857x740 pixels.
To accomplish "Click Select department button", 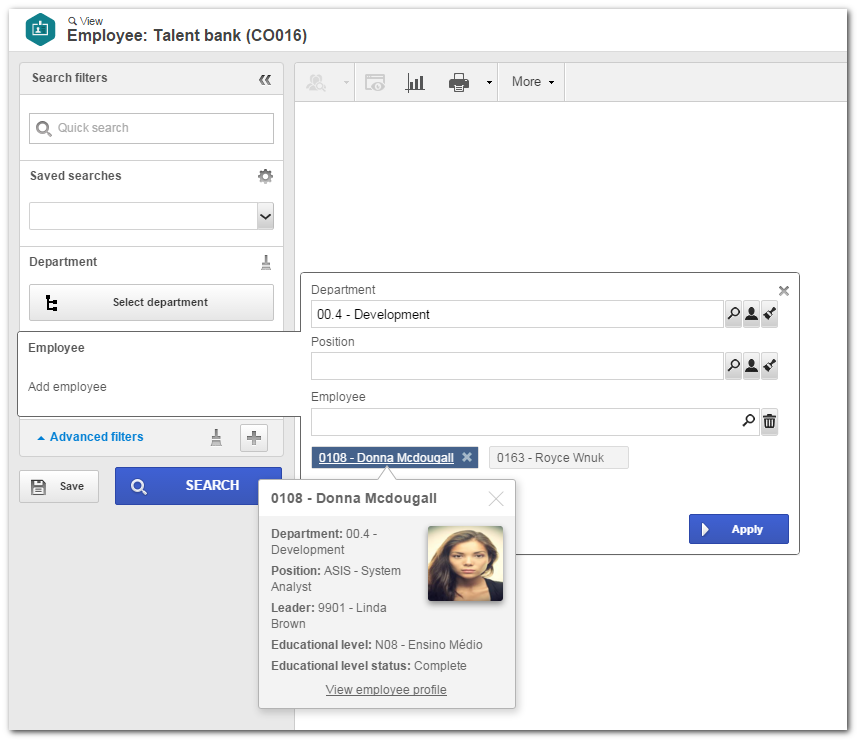I will click(151, 302).
